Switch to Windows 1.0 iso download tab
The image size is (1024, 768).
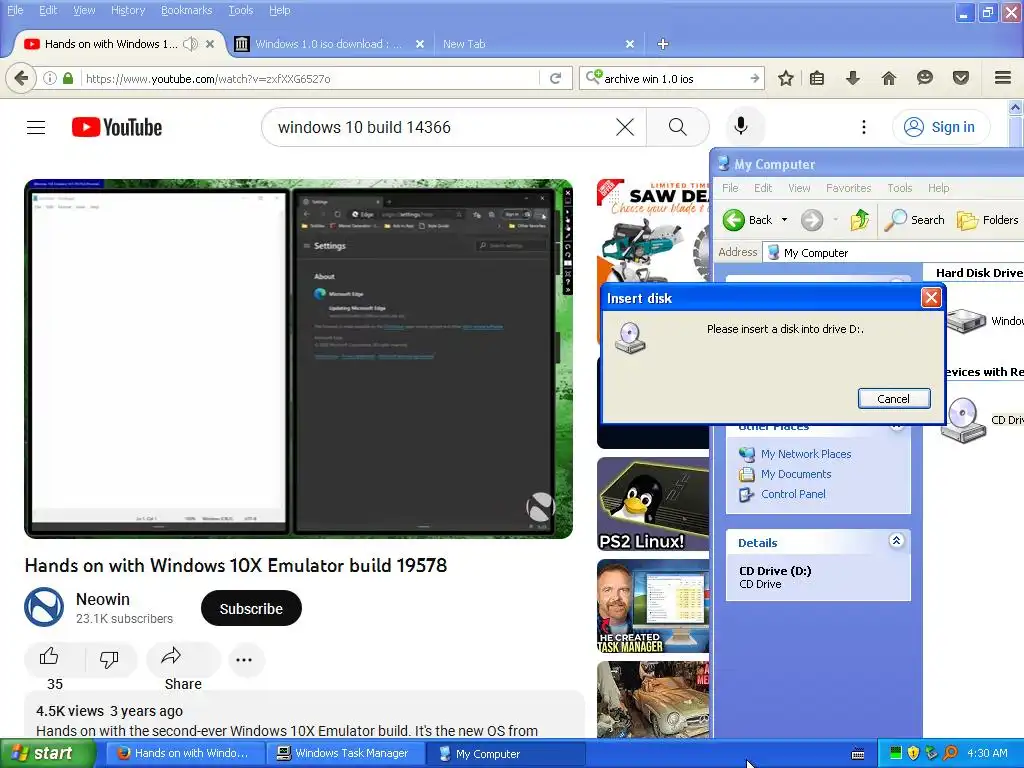(328, 44)
